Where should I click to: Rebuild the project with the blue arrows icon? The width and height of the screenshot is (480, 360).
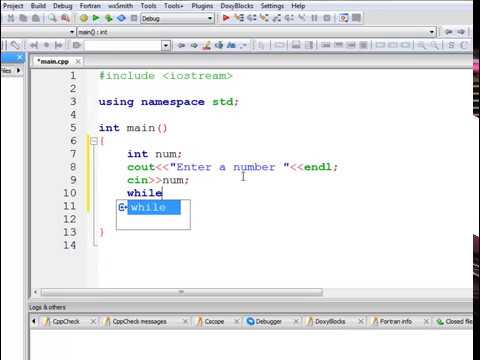(121, 18)
